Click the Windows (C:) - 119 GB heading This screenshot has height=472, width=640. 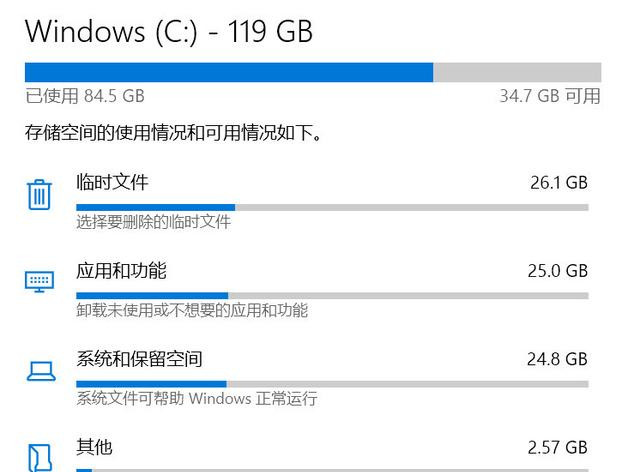pos(169,31)
